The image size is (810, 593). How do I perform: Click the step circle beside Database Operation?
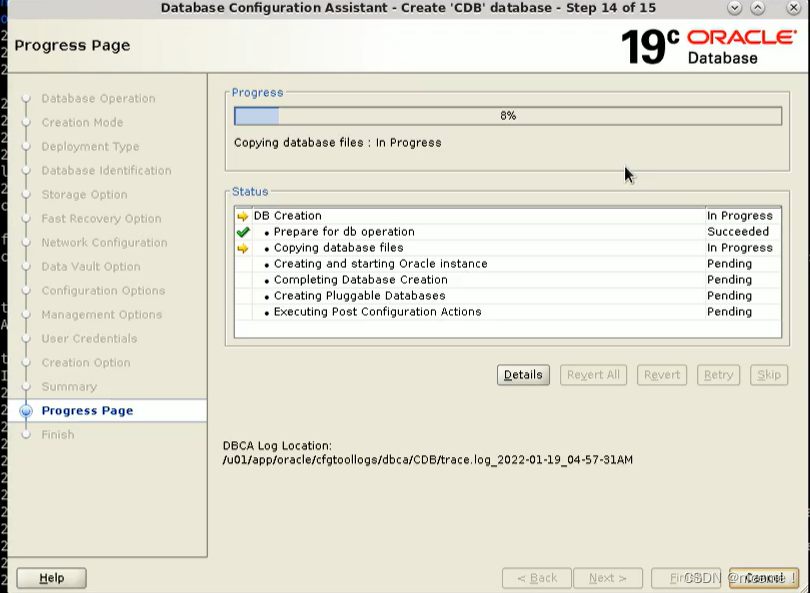click(27, 98)
